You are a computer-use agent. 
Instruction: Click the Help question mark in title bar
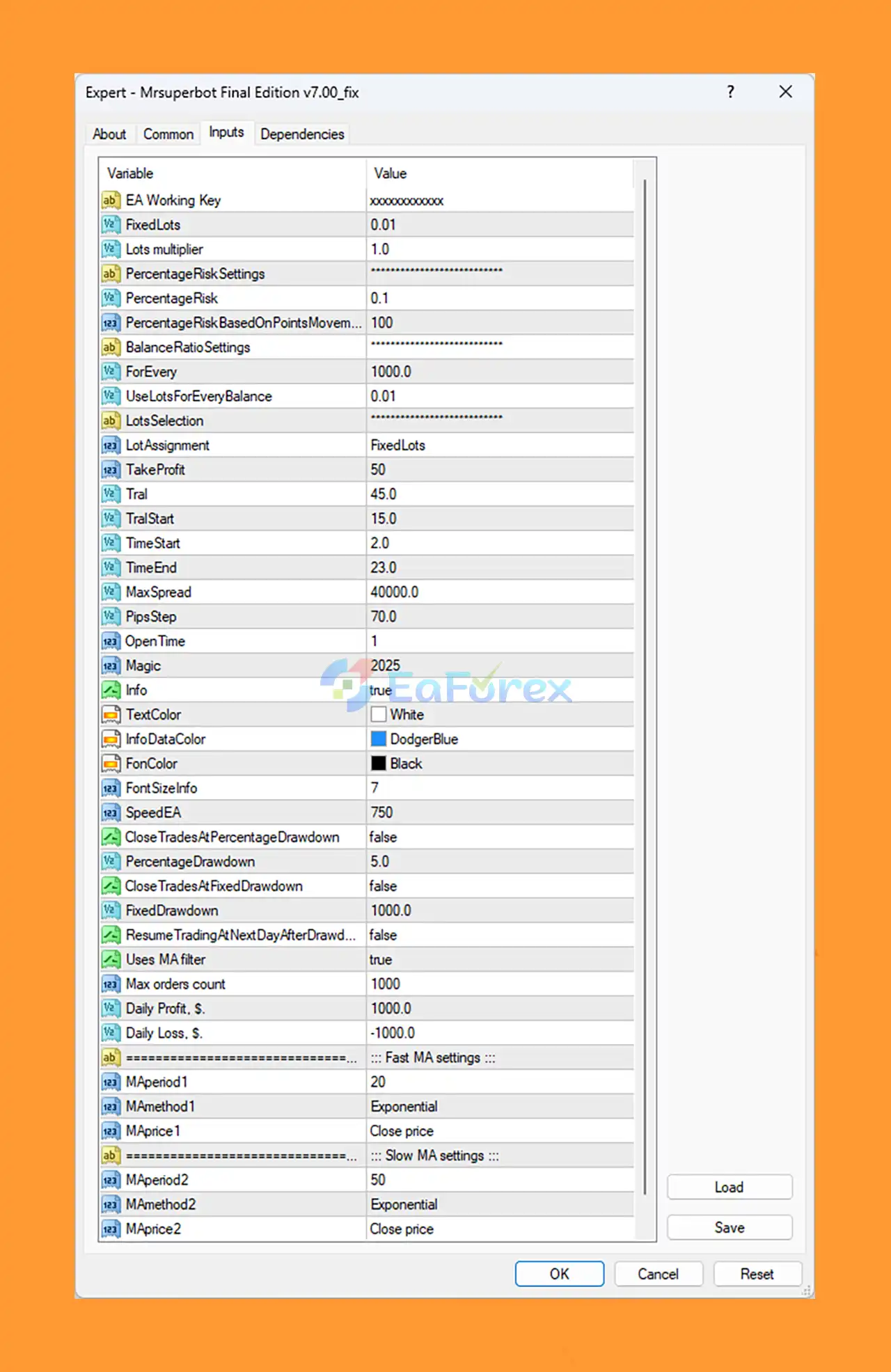730,92
